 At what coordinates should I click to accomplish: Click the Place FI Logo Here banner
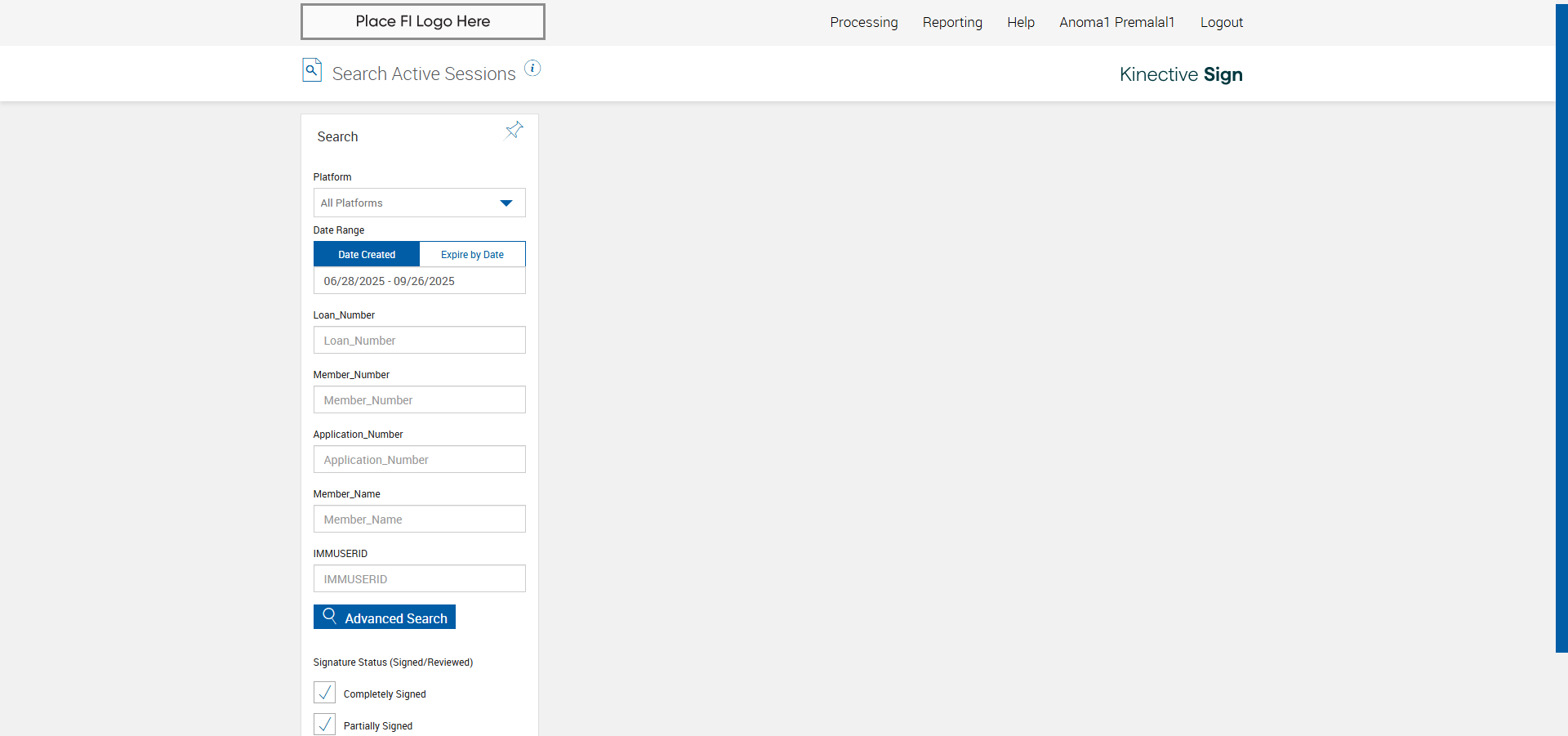click(x=423, y=22)
